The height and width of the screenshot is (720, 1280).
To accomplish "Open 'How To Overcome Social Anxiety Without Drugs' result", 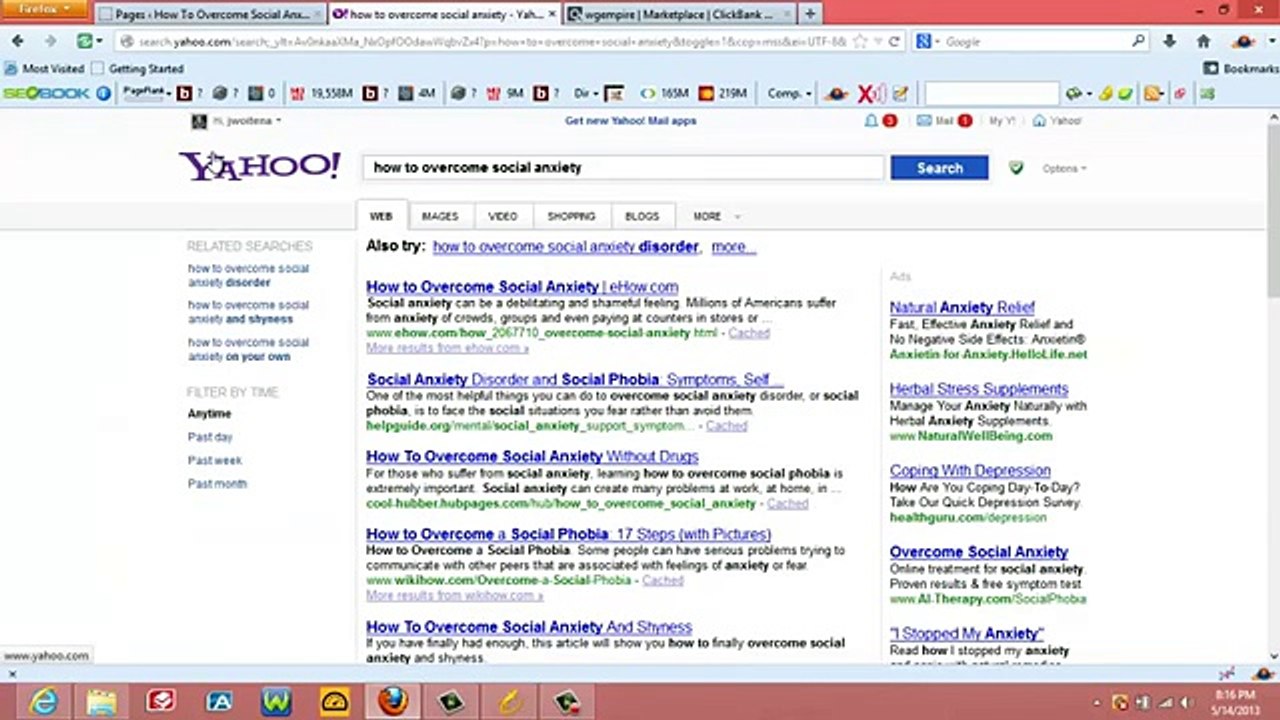I will [532, 457].
